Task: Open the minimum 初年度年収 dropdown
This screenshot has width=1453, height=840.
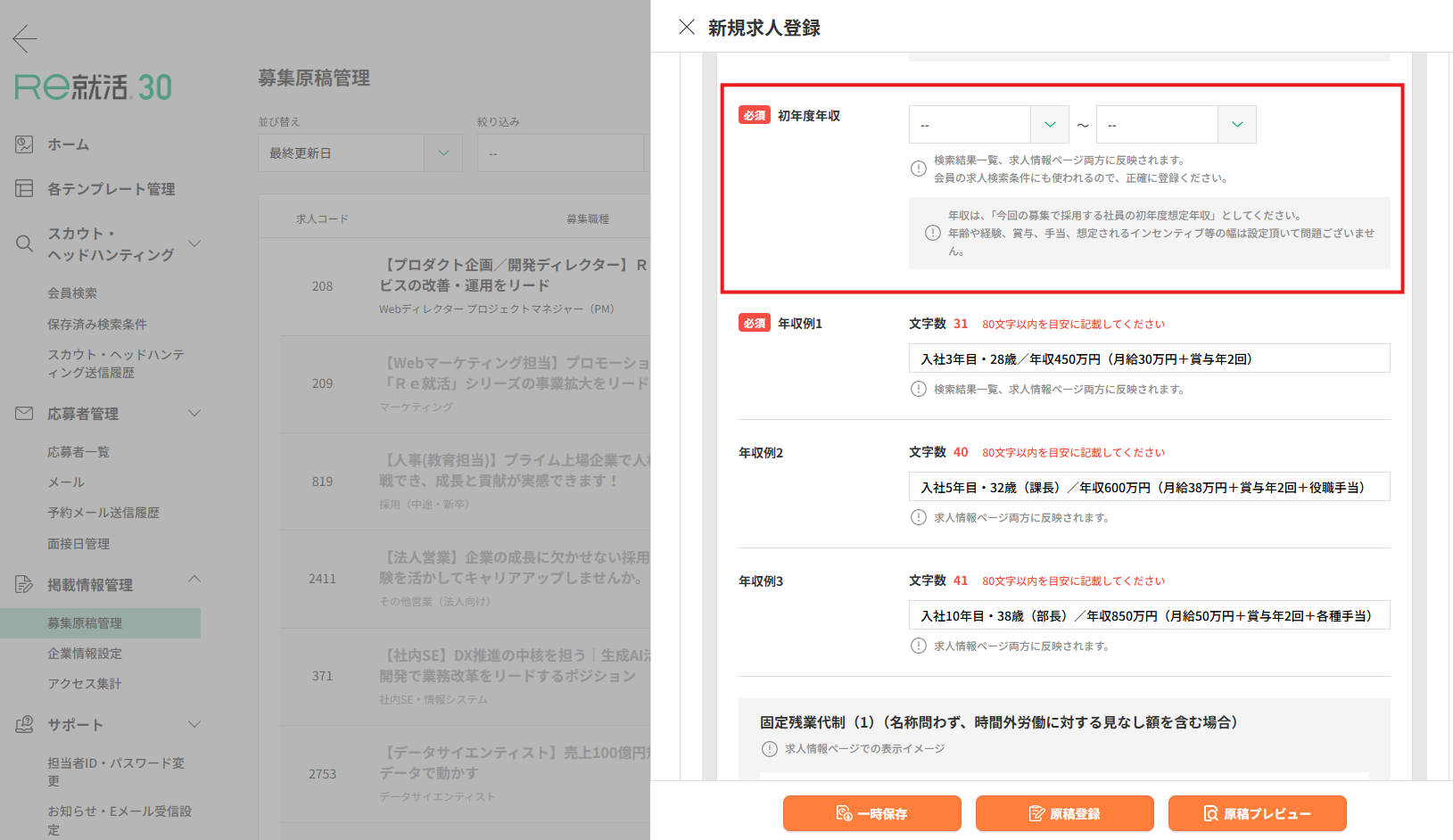Action: [x=988, y=125]
